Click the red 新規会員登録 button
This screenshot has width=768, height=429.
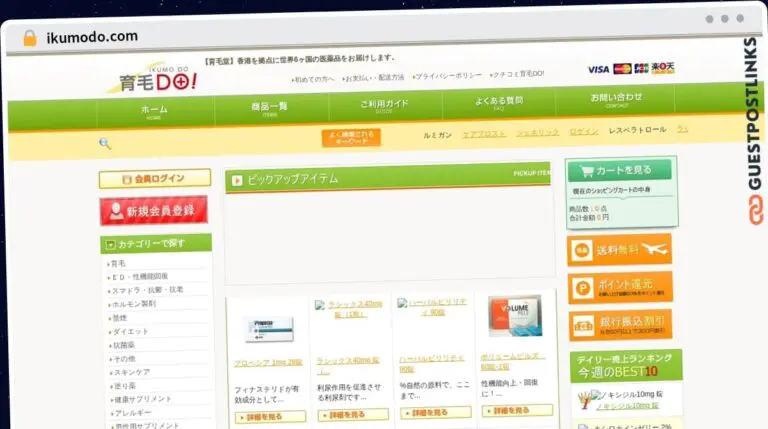[154, 211]
